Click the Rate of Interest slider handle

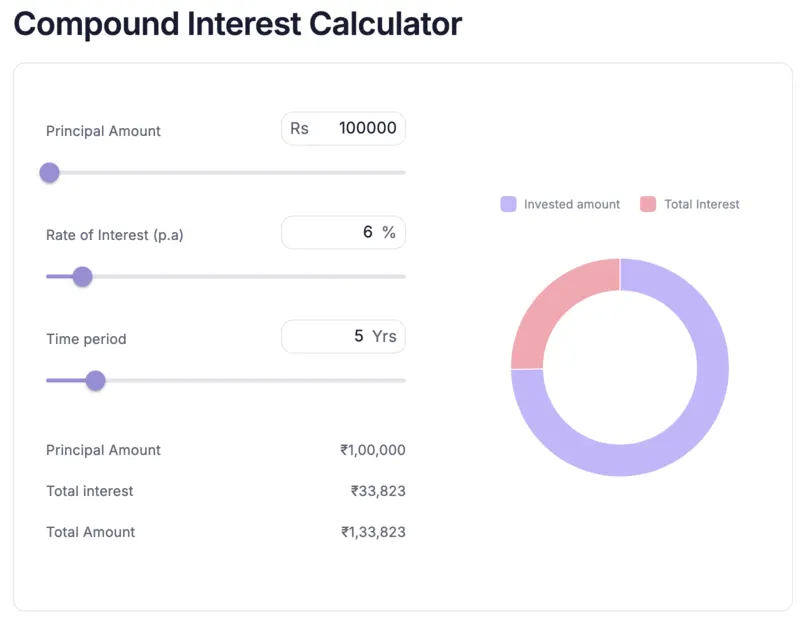(83, 276)
